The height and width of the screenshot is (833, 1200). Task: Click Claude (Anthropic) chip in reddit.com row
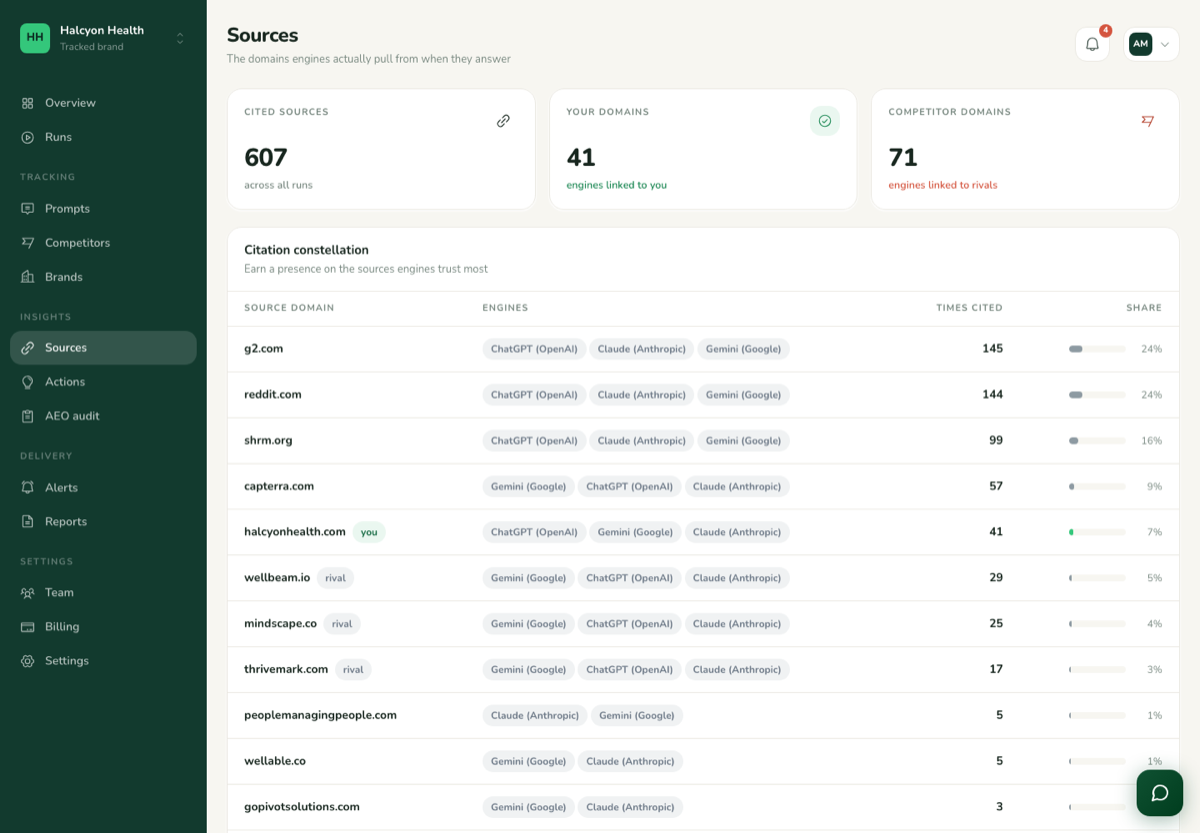pos(642,395)
